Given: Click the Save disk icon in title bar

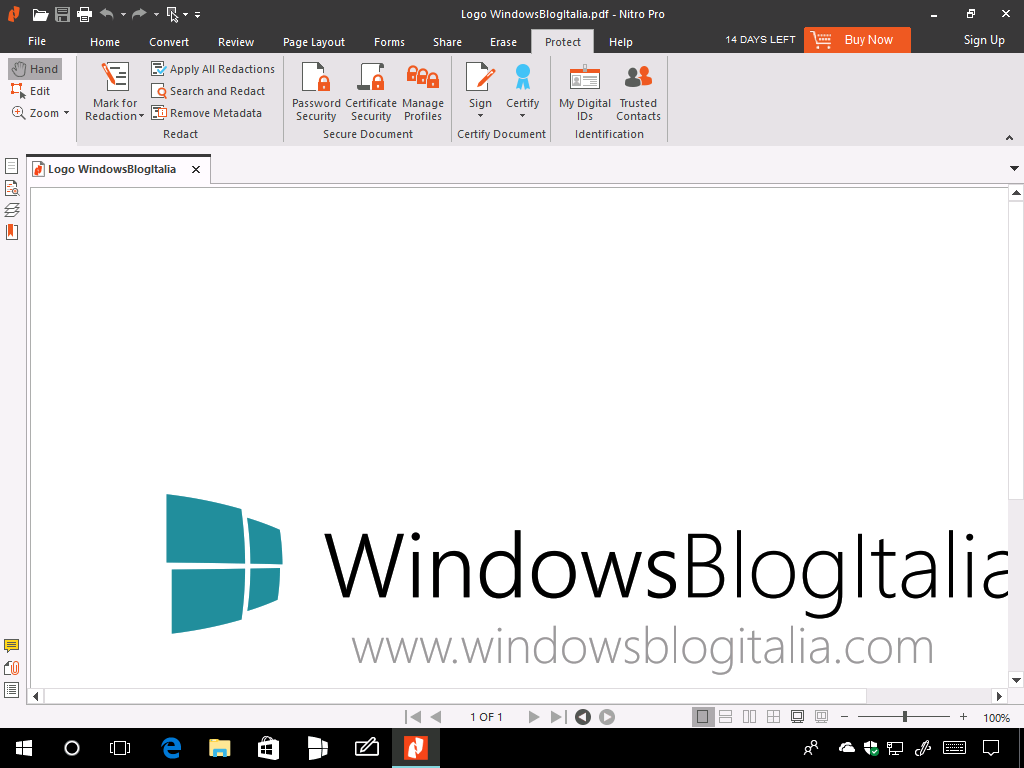Looking at the screenshot, I should coord(63,14).
